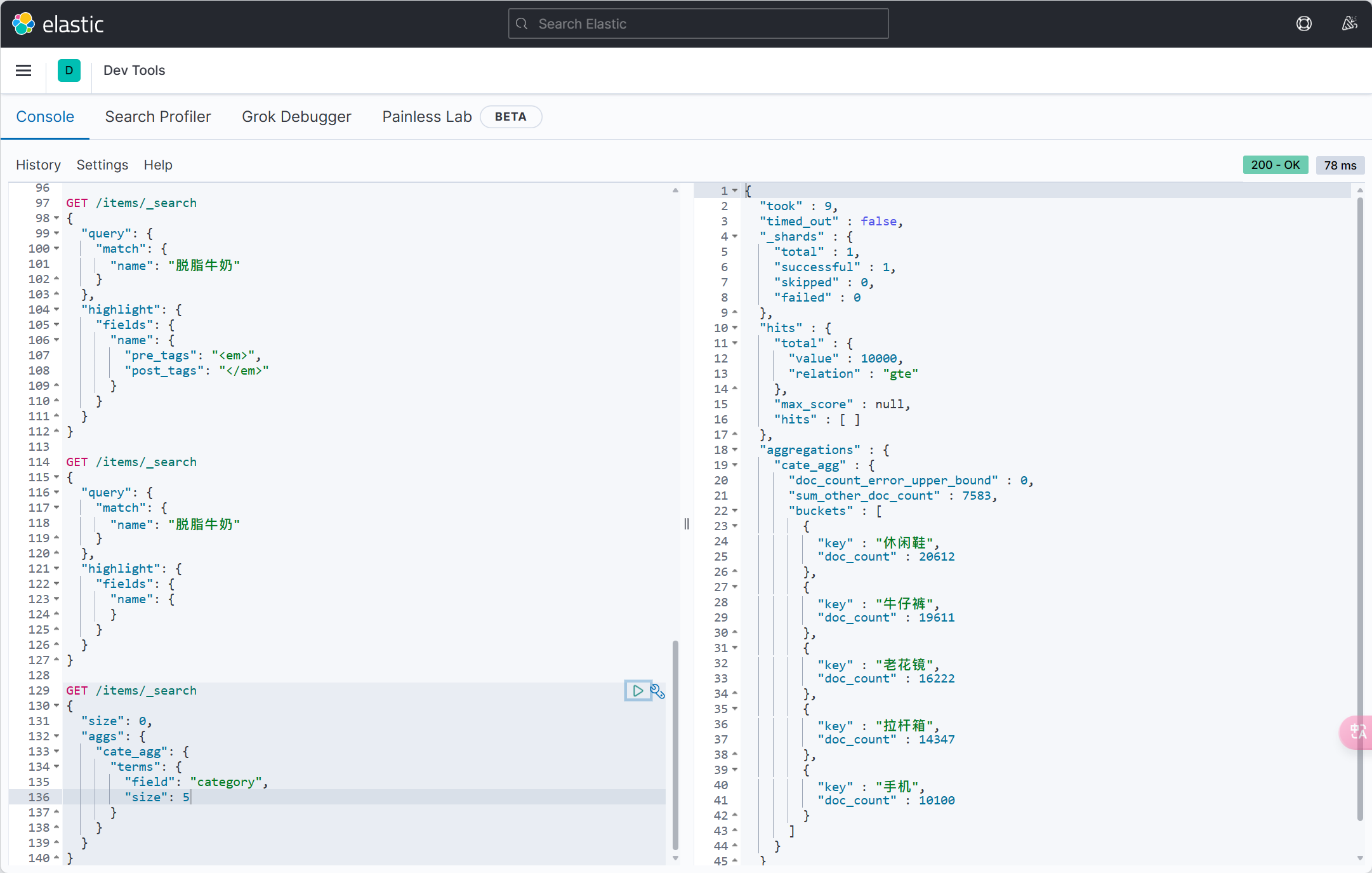Screen dimensions: 1372x873
Task: Open the newsfeed celebration icon
Action: coord(1349,24)
